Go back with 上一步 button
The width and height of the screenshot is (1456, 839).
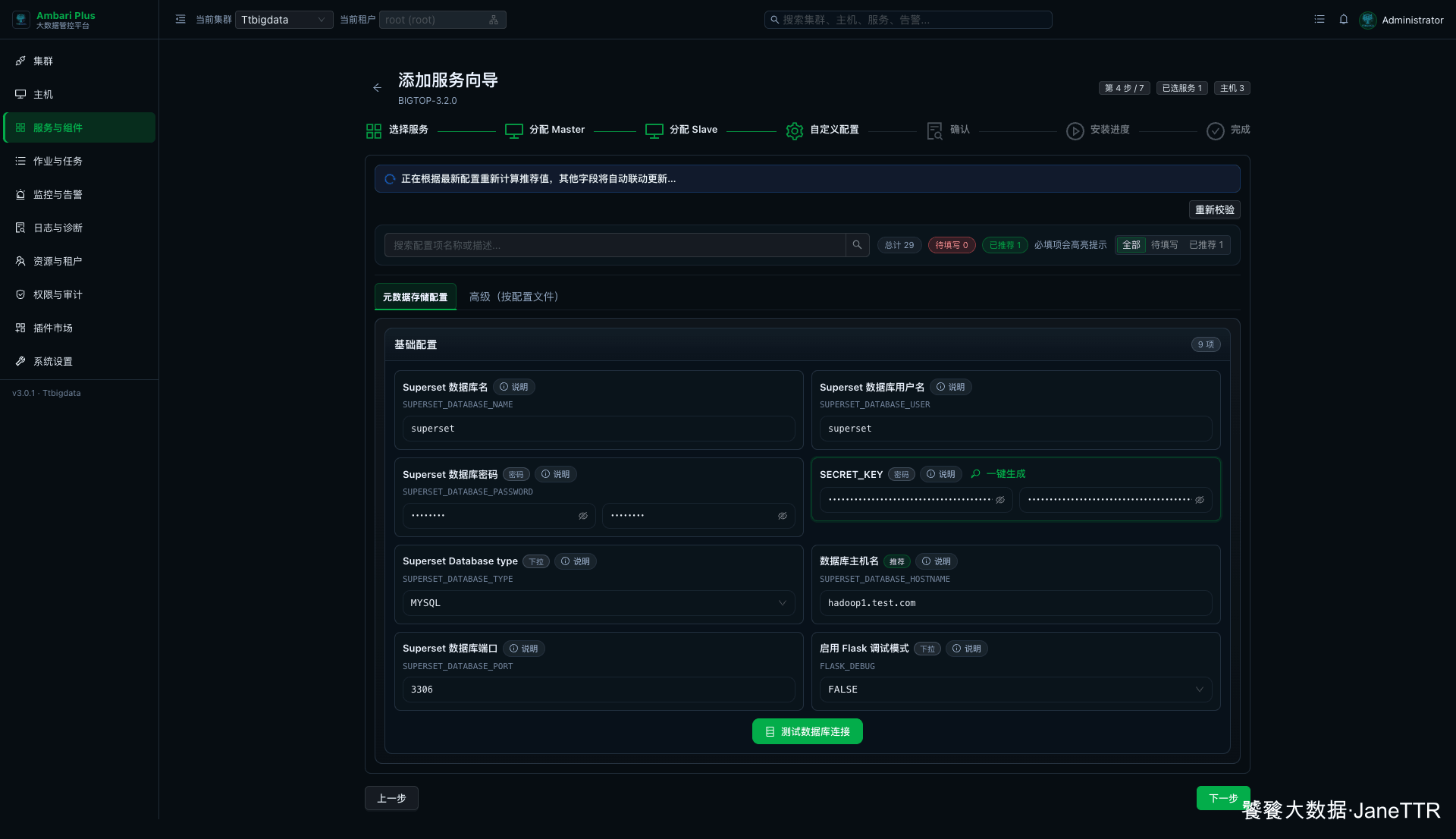click(x=391, y=798)
